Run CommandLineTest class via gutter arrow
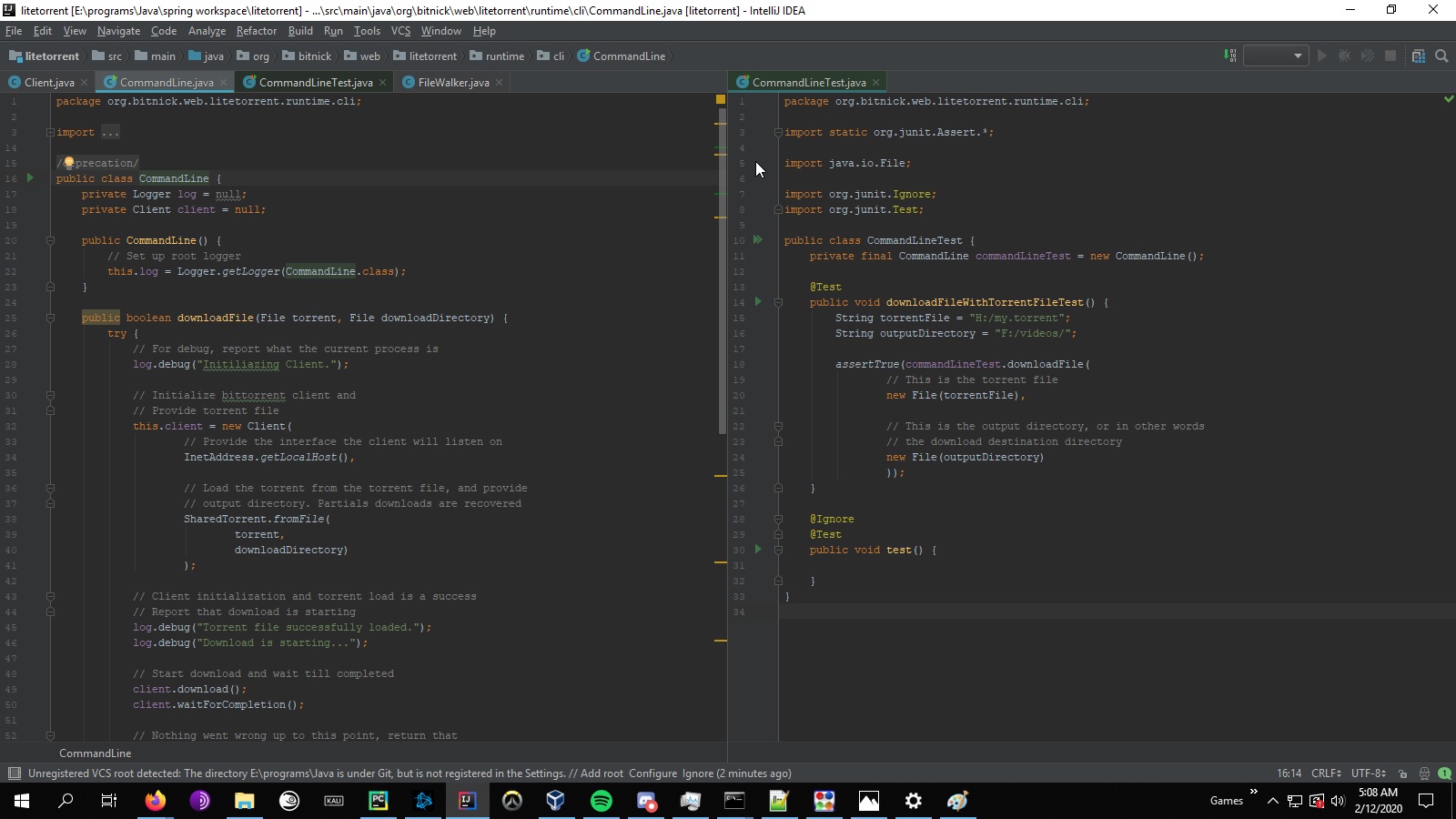The width and height of the screenshot is (1456, 819). coord(758,240)
